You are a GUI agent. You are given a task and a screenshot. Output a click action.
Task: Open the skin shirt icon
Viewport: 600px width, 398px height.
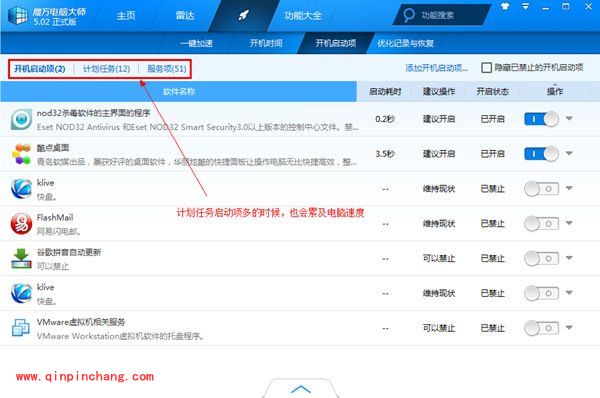[505, 6]
